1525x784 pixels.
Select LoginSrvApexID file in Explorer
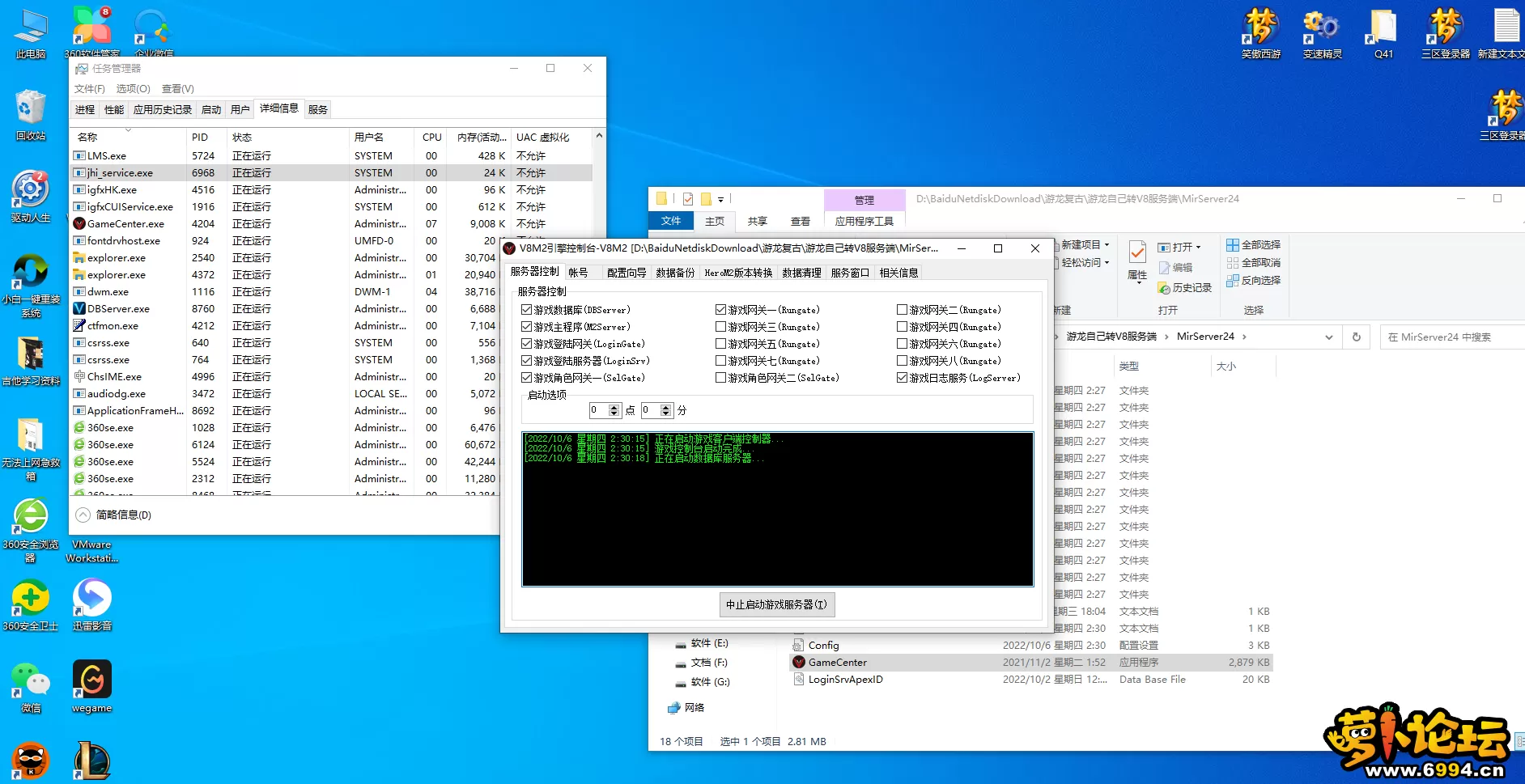coord(1030,679)
